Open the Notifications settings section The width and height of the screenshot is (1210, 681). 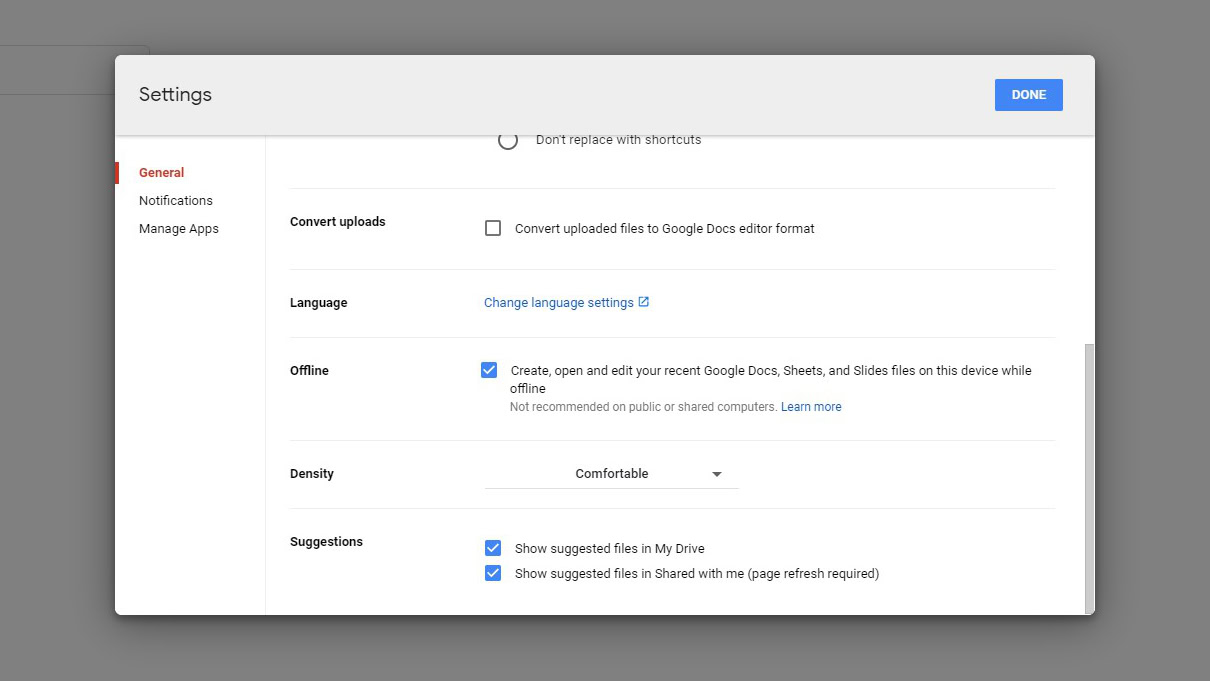tap(176, 201)
